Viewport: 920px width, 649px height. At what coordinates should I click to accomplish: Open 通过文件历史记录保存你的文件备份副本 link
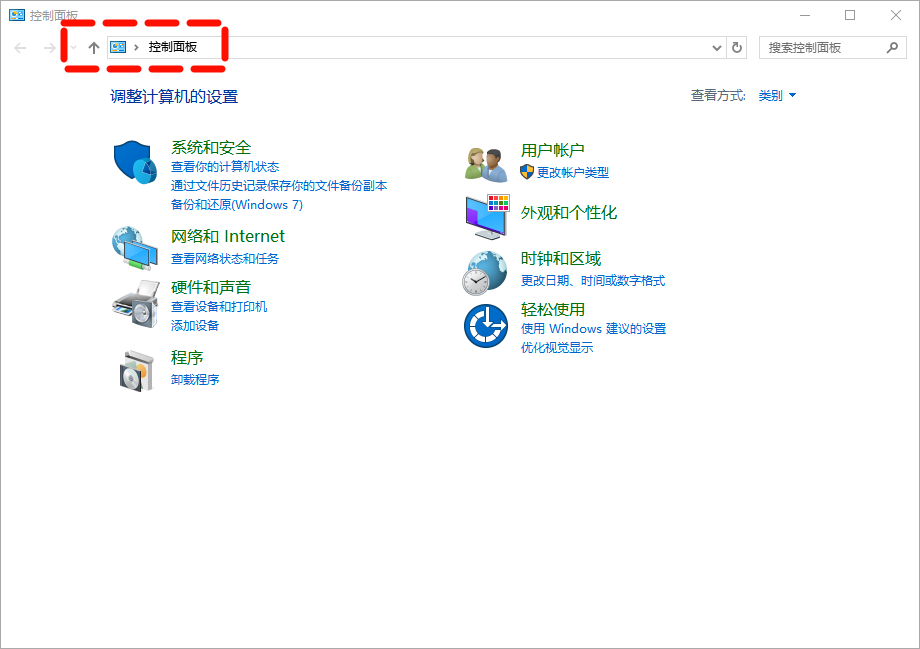coord(279,185)
